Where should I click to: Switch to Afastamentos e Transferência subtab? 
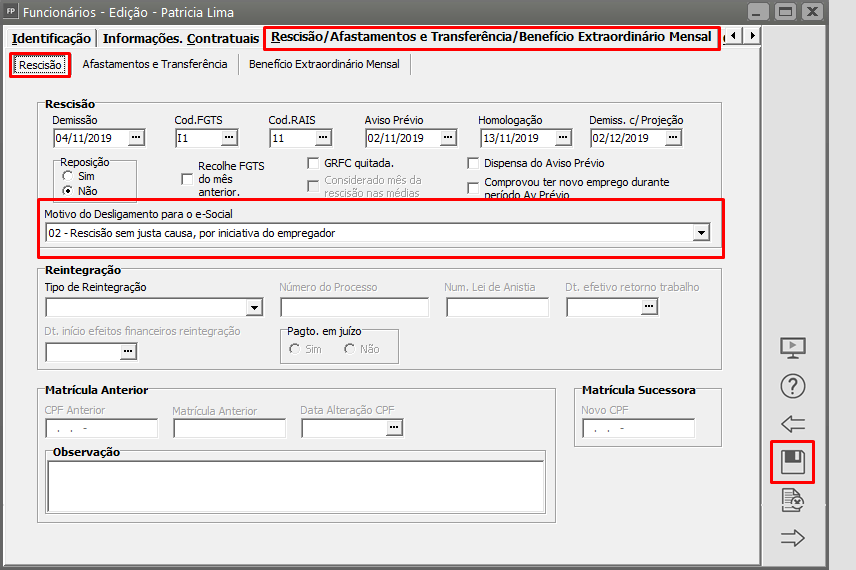pos(154,65)
